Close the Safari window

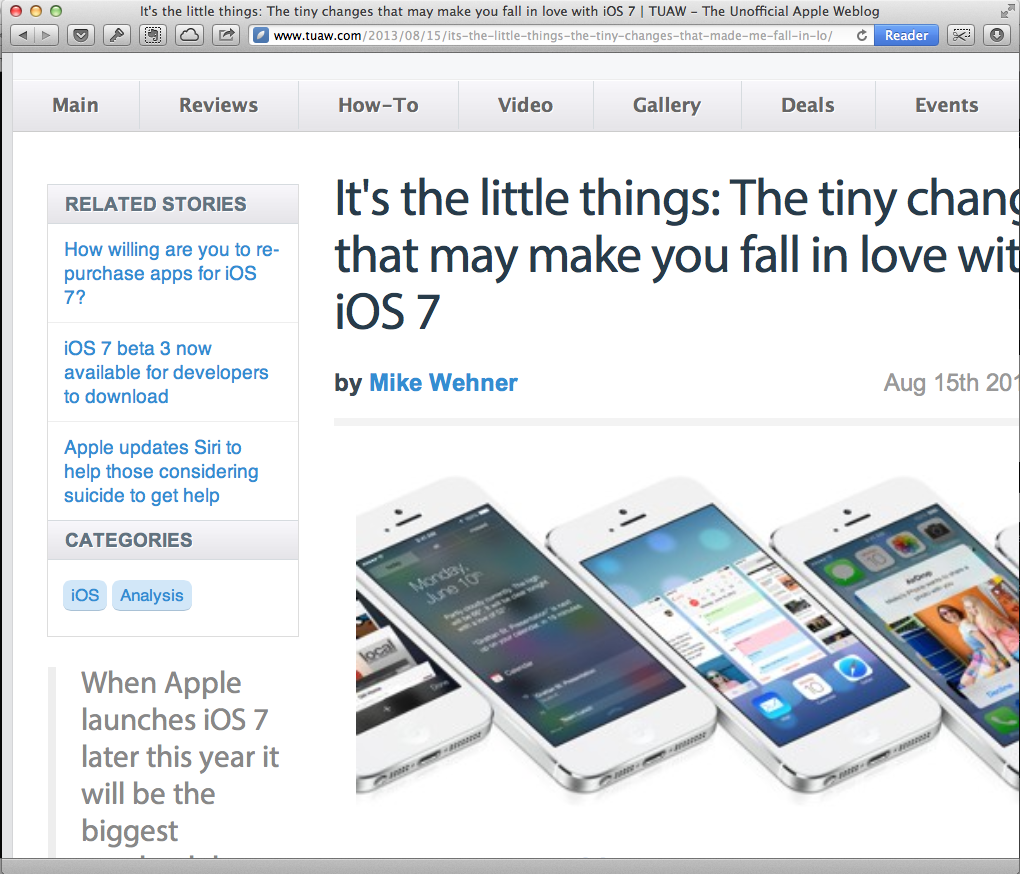coord(16,11)
